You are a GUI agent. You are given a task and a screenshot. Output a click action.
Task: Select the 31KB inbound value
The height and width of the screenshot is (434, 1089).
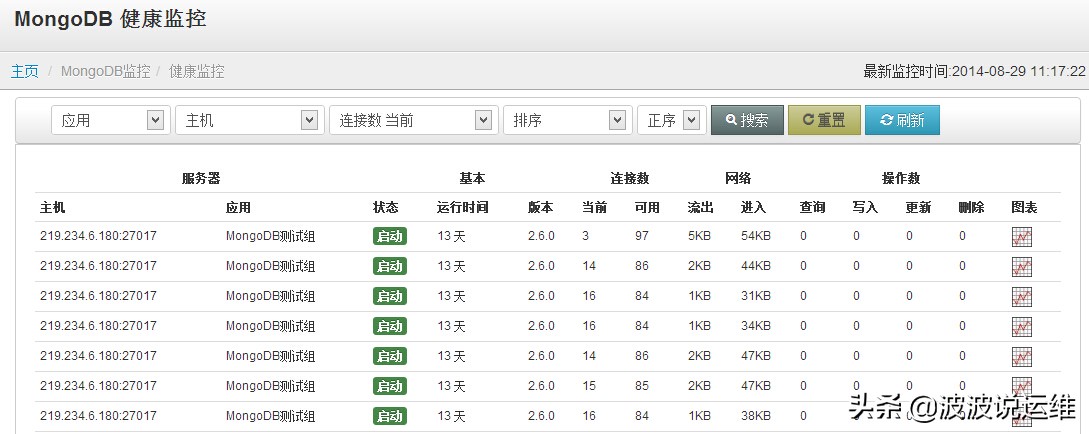pyautogui.click(x=756, y=296)
